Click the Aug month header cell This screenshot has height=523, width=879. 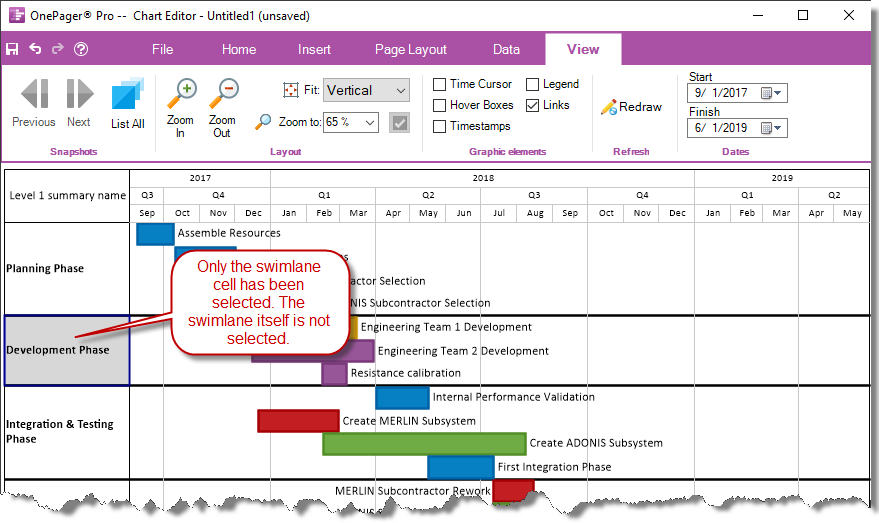point(535,214)
